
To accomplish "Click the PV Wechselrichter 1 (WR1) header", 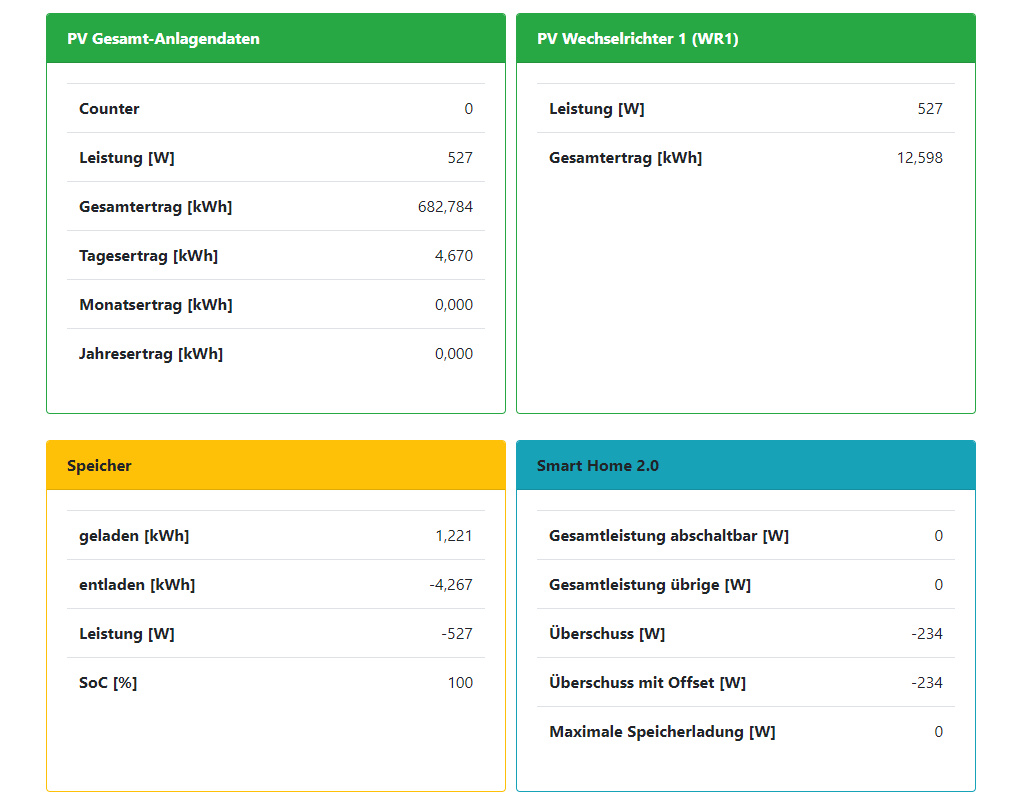I will [637, 39].
